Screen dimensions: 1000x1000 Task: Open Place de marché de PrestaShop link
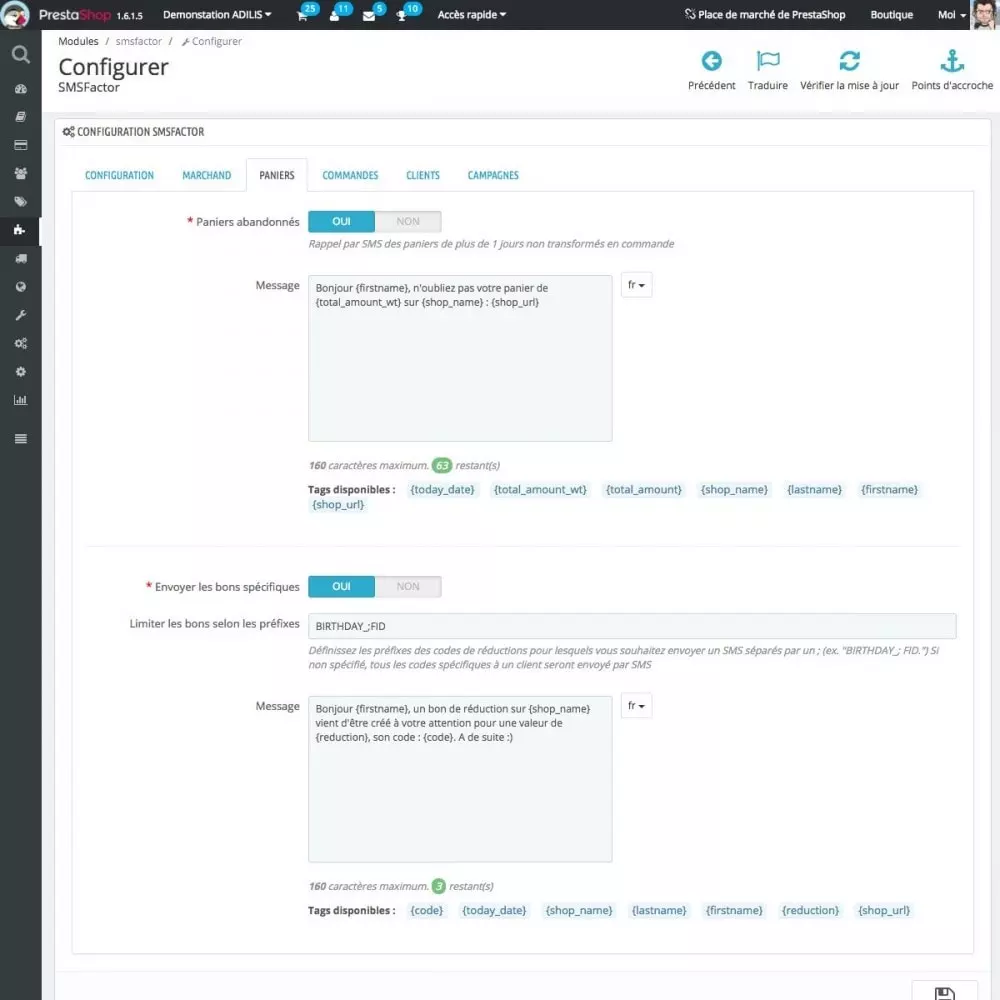coord(765,15)
